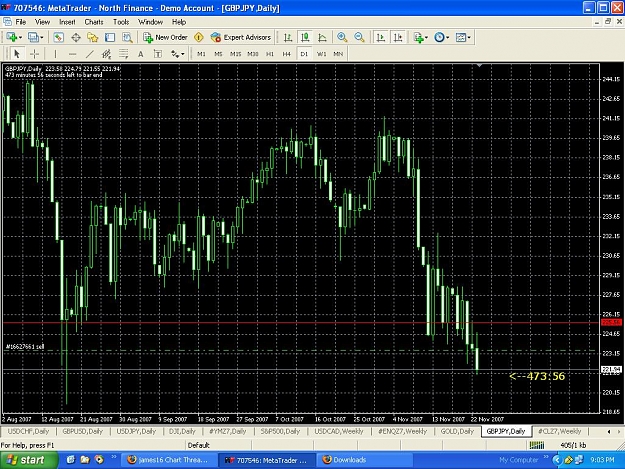Switch to the USDCHF,Daily chart tab
The image size is (625, 469).
click(x=28, y=431)
